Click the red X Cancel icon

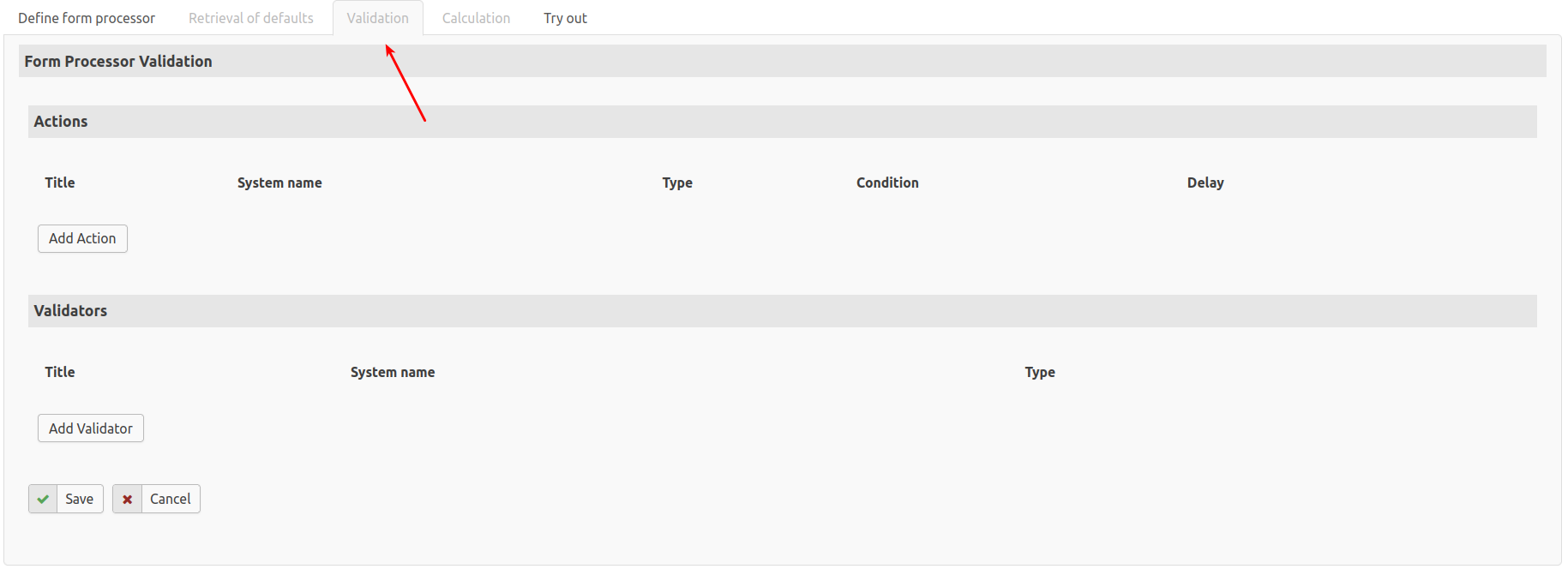coord(127,499)
